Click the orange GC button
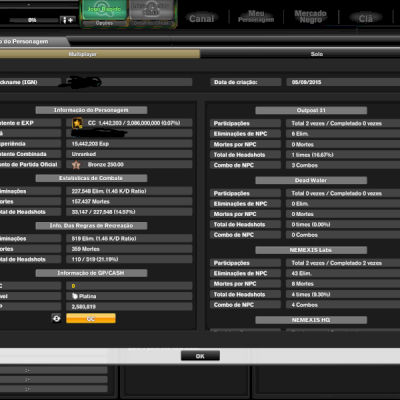 point(91,318)
